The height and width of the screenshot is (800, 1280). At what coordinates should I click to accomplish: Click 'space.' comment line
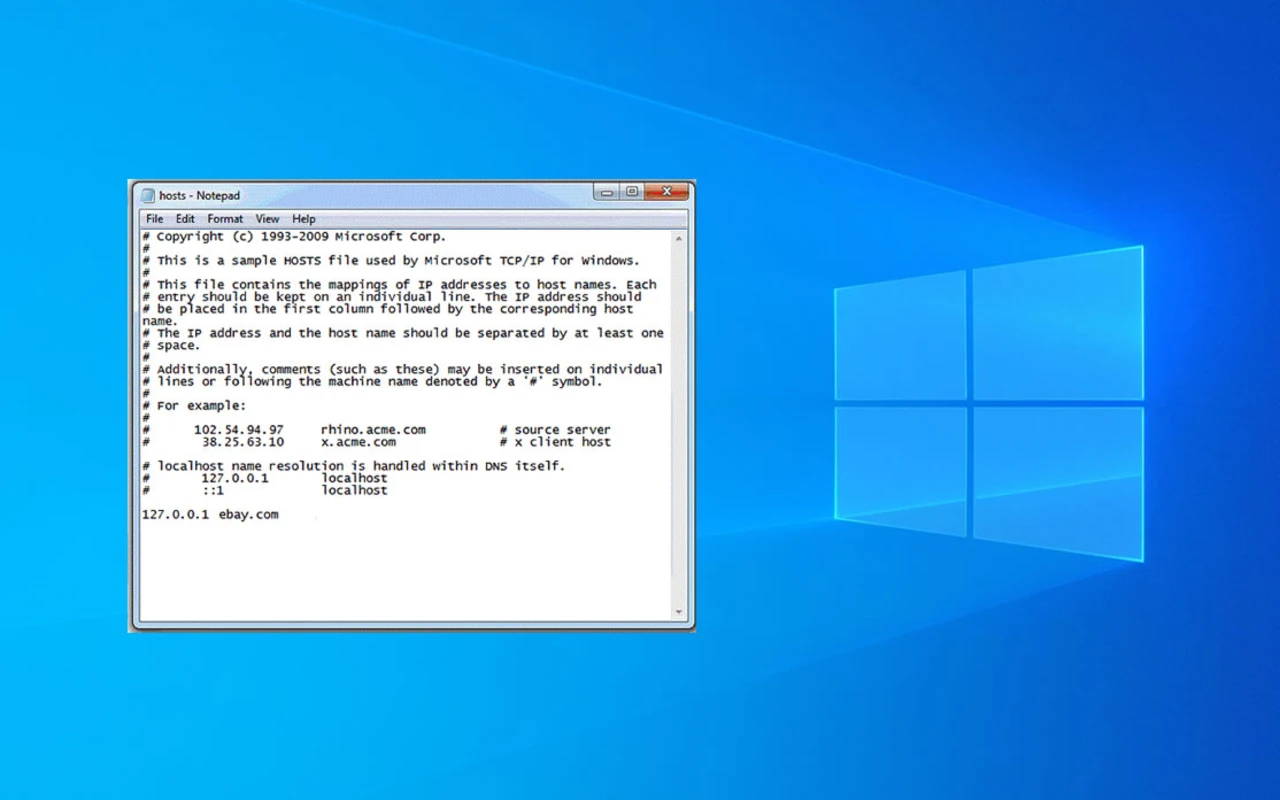coord(171,346)
